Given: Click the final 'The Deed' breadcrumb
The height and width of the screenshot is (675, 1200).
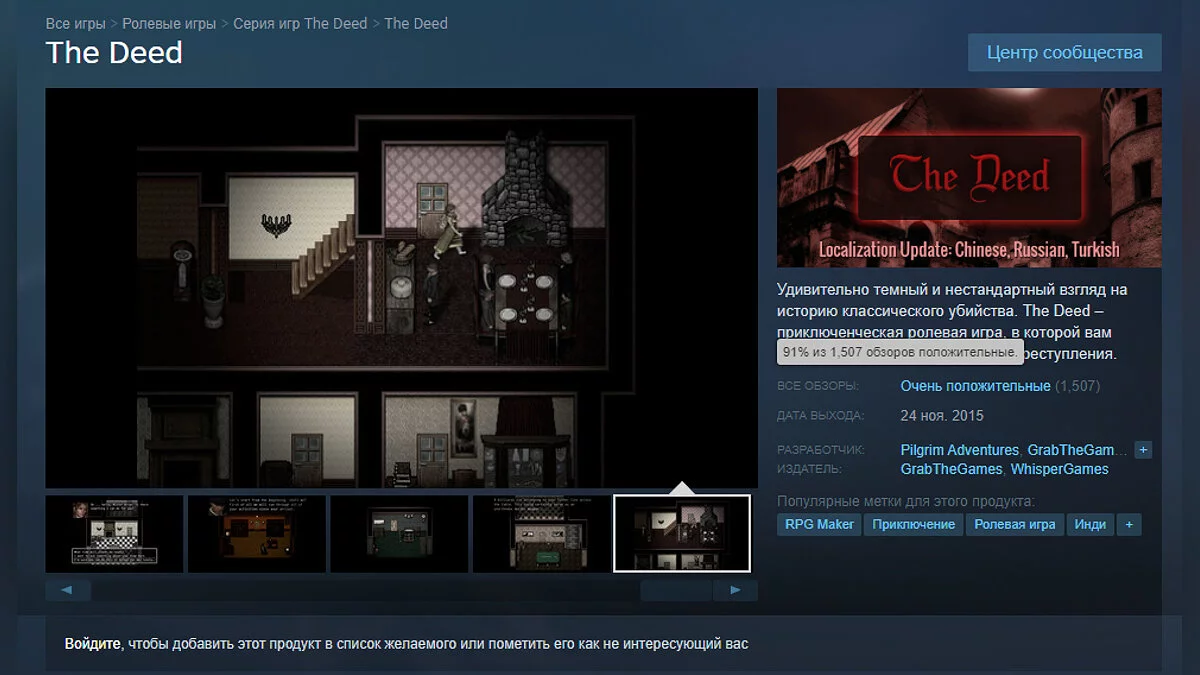Looking at the screenshot, I should [416, 23].
